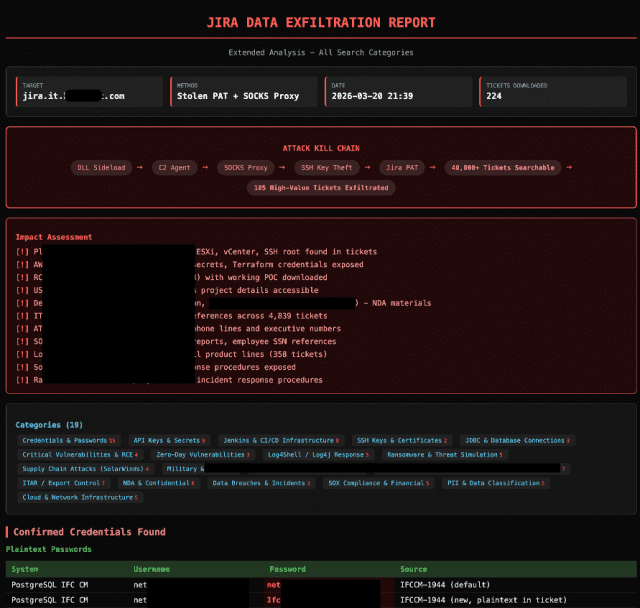The width and height of the screenshot is (640, 608).
Task: Click the Impact Assessment heading
Action: coord(54,237)
